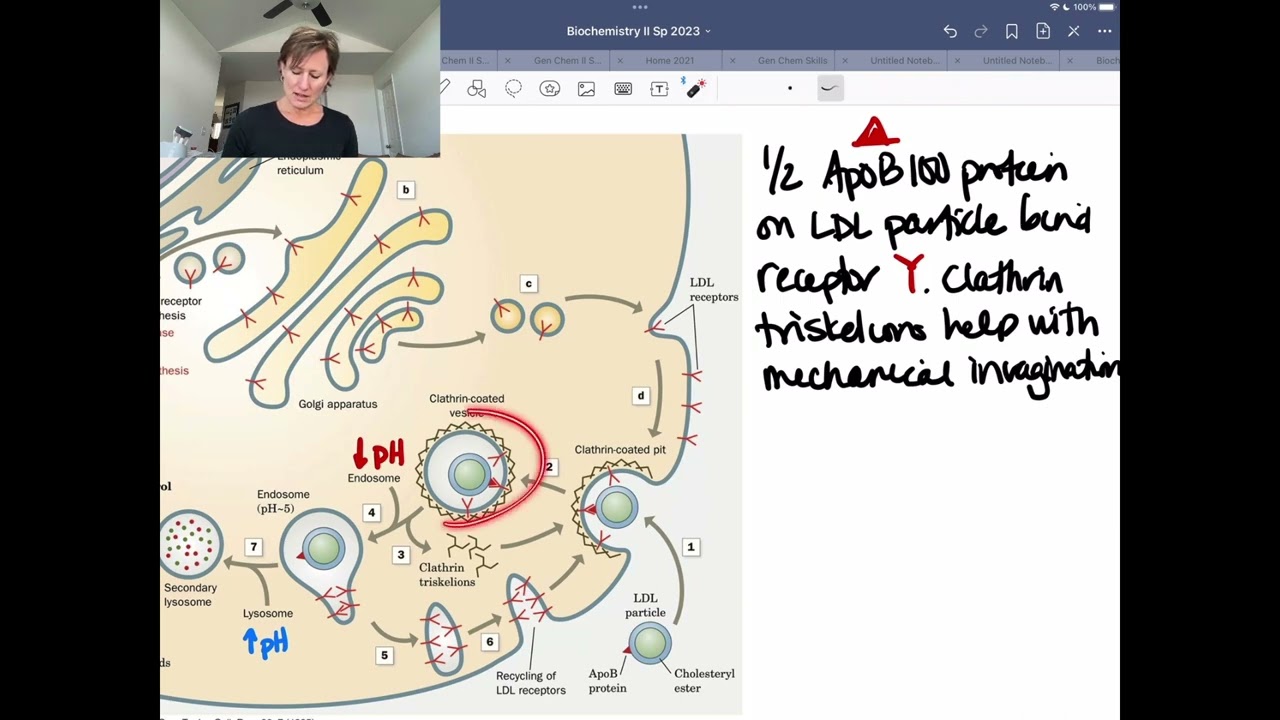Screen dimensions: 1280x720
Task: Switch to the Home 2021 tab
Action: 670,61
